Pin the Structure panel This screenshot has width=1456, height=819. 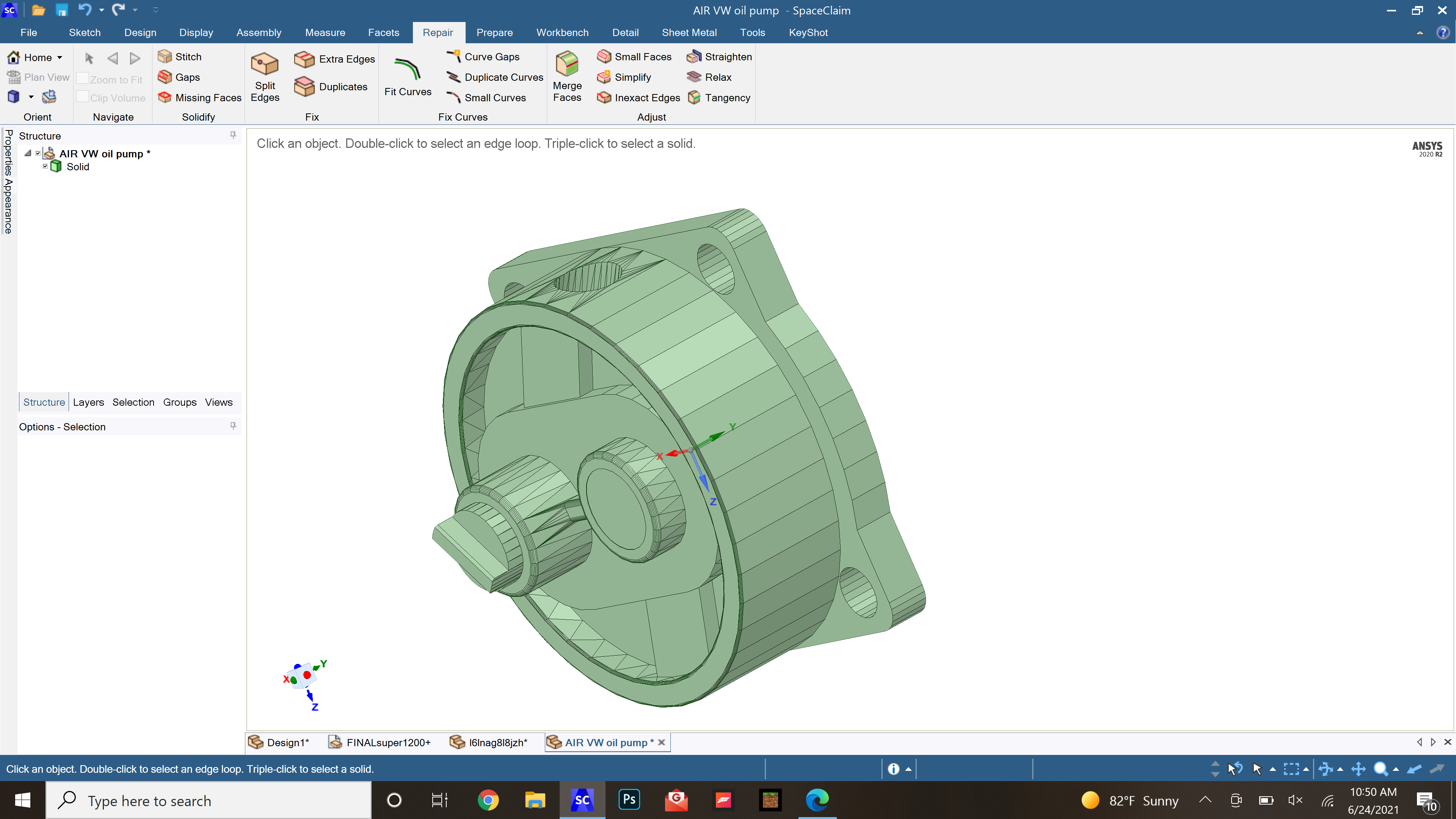coord(233,135)
